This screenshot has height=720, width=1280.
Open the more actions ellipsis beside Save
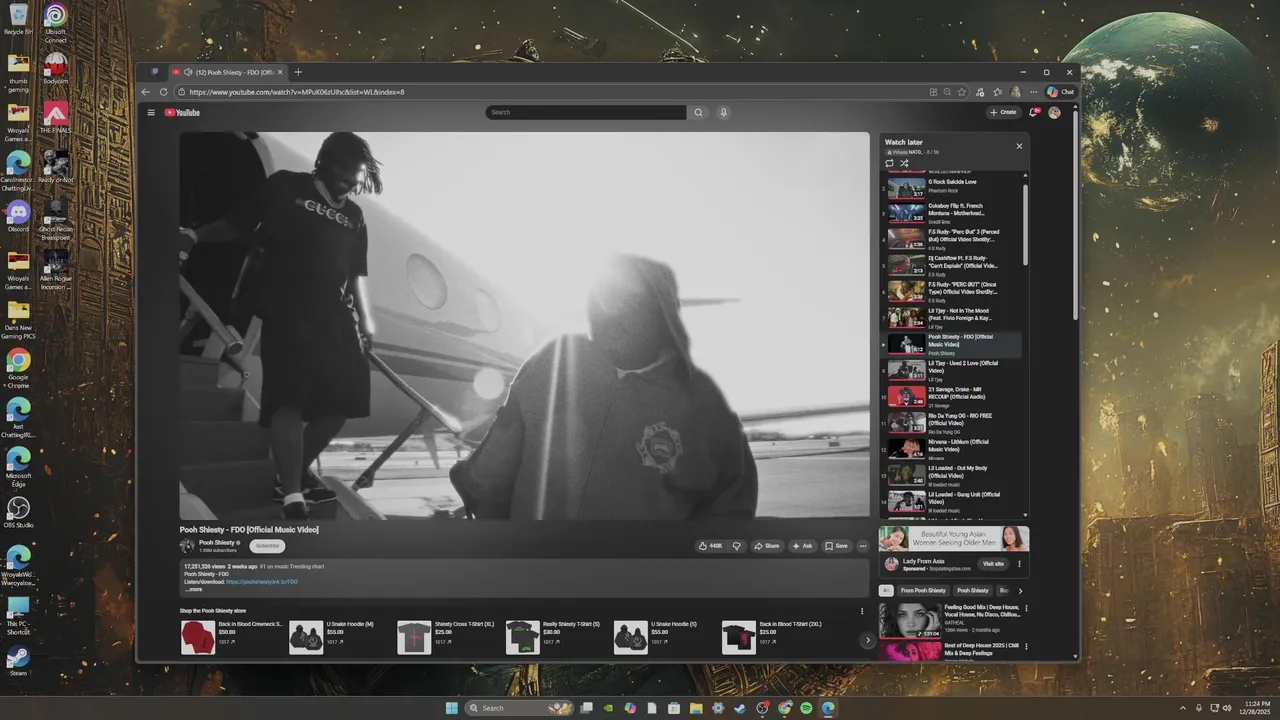(x=863, y=546)
